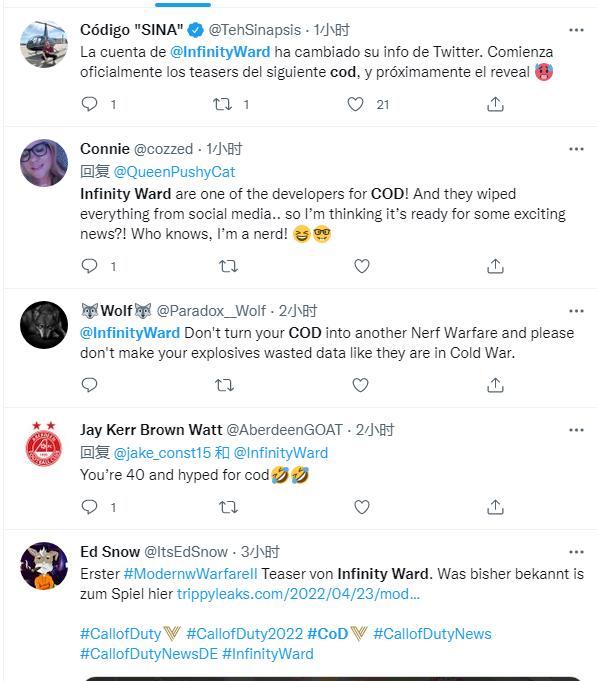The height and width of the screenshot is (681, 597).
Task: Open the #CallofDuty2022 hashtag
Action: (x=244, y=634)
